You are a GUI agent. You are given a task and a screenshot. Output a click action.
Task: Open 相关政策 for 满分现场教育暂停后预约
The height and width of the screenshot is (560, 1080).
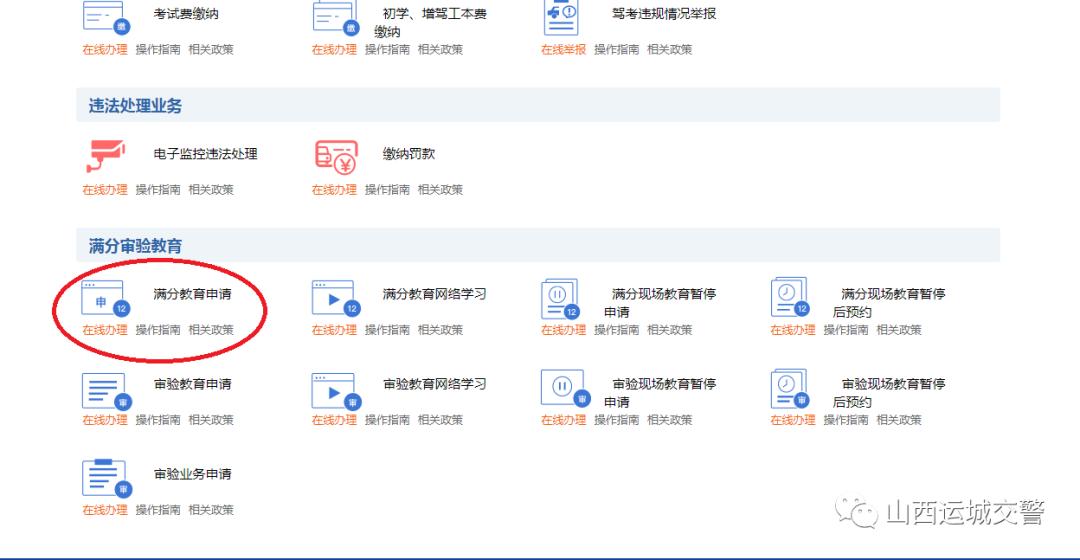(x=899, y=330)
